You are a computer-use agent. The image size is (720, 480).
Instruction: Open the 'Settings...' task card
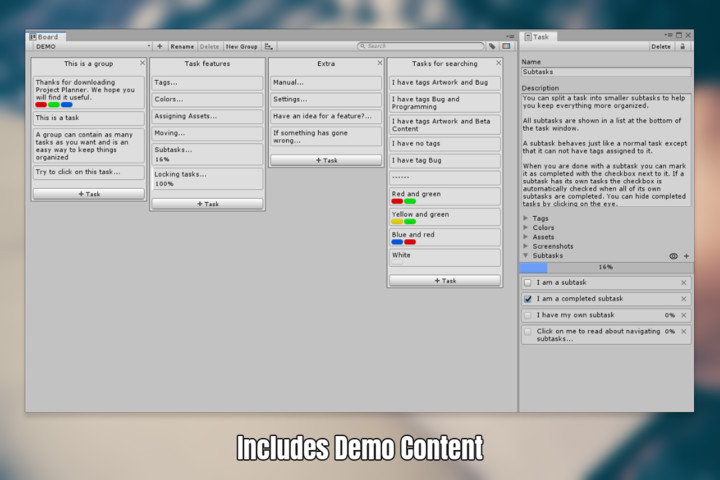(x=326, y=100)
